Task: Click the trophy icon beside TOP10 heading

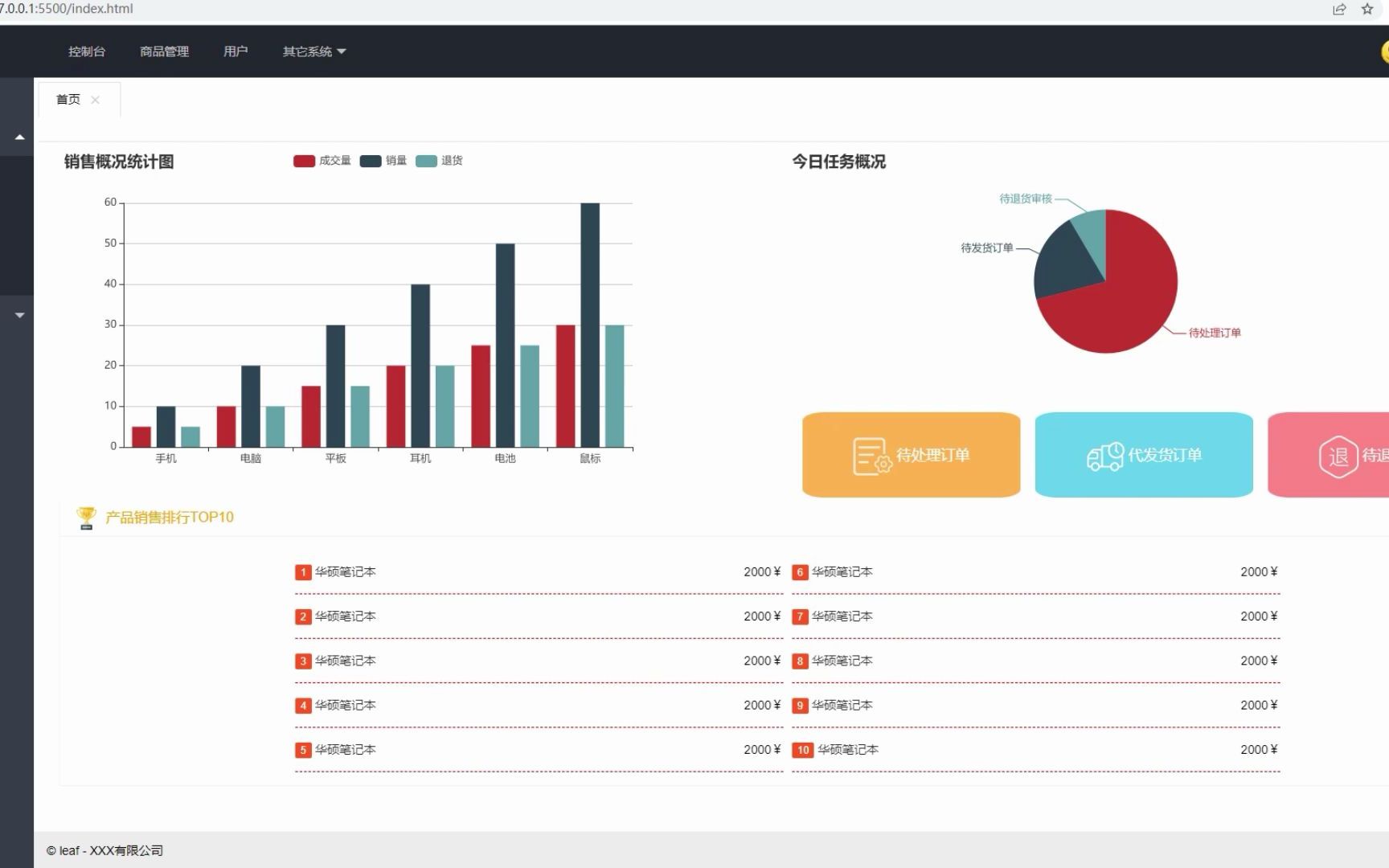Action: 86,518
